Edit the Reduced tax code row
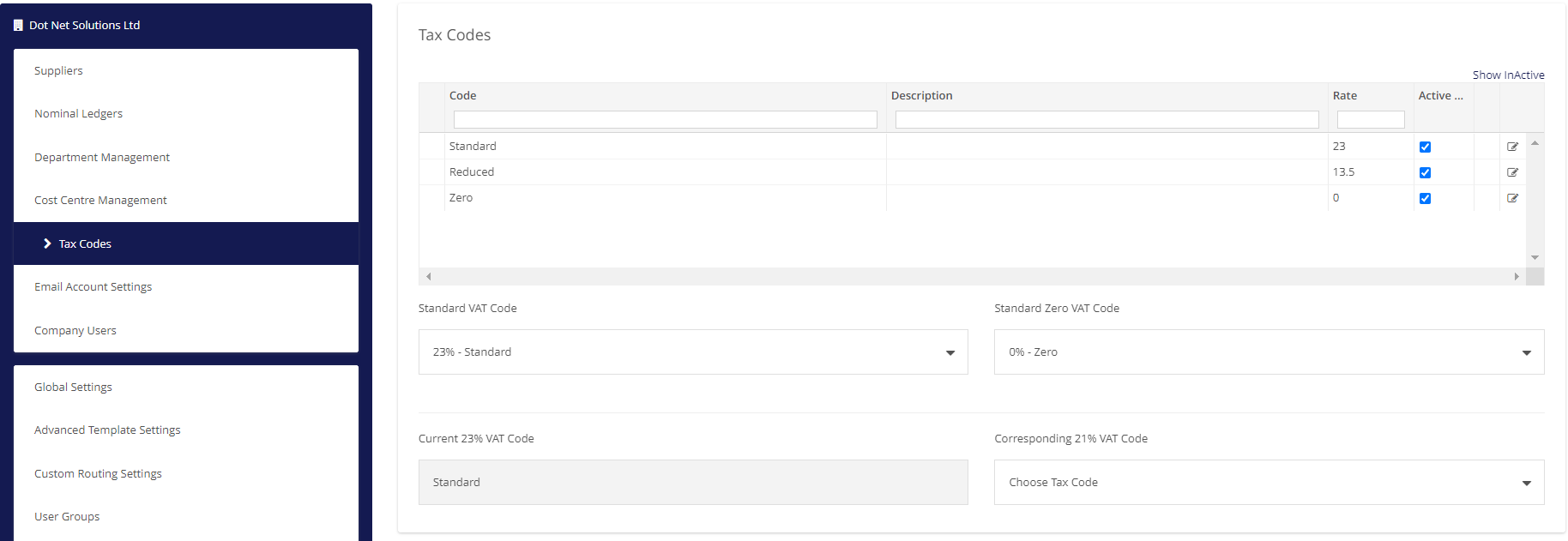 pos(1512,172)
